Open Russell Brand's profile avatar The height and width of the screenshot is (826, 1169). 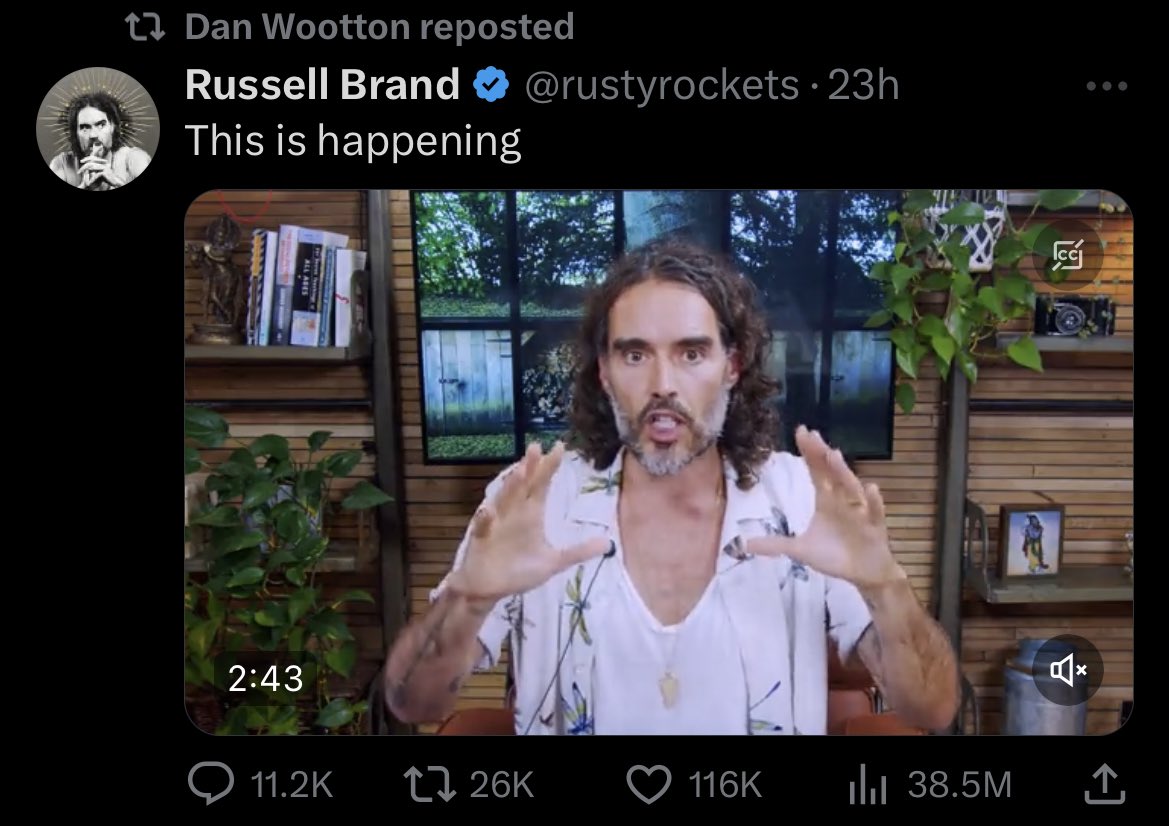98,128
